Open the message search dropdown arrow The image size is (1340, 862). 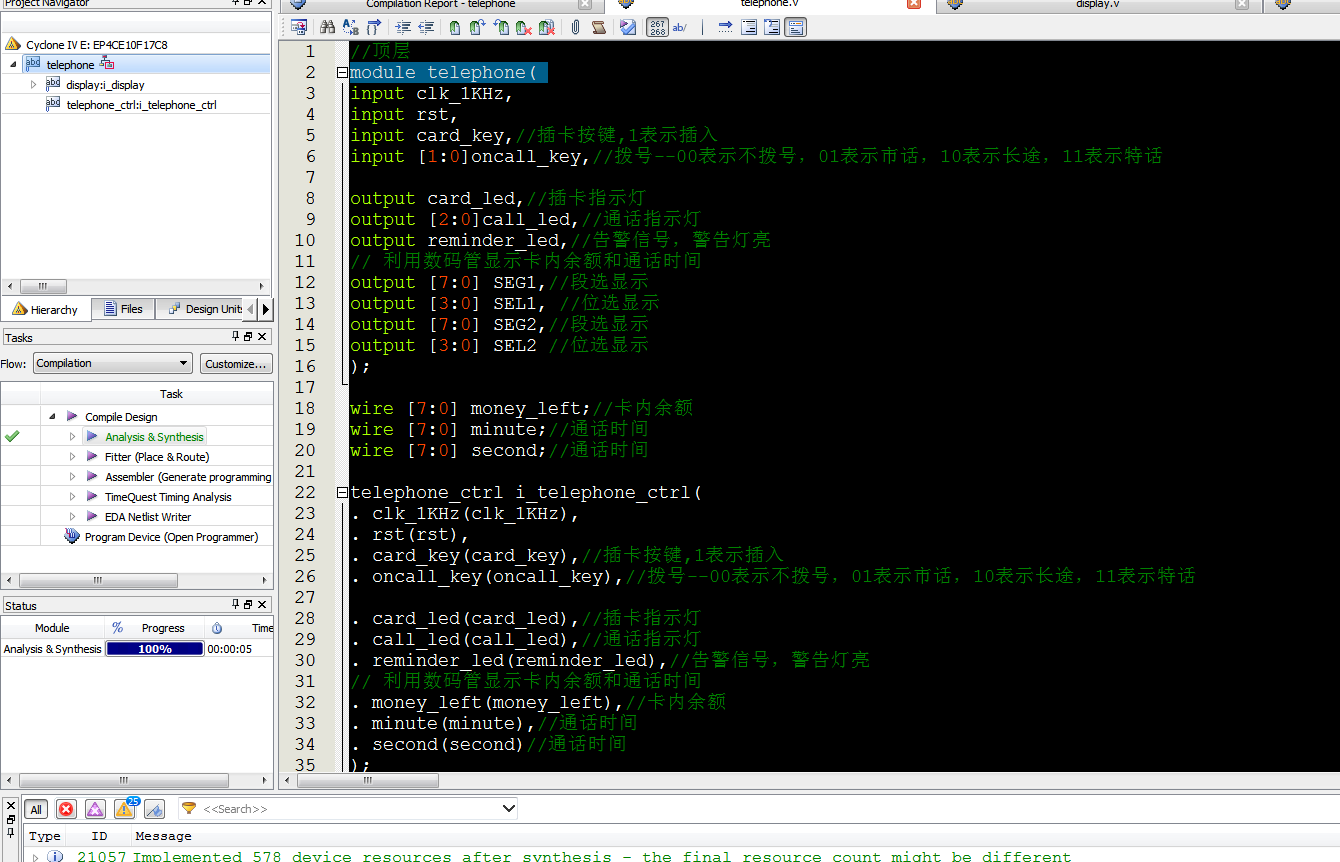[508, 808]
